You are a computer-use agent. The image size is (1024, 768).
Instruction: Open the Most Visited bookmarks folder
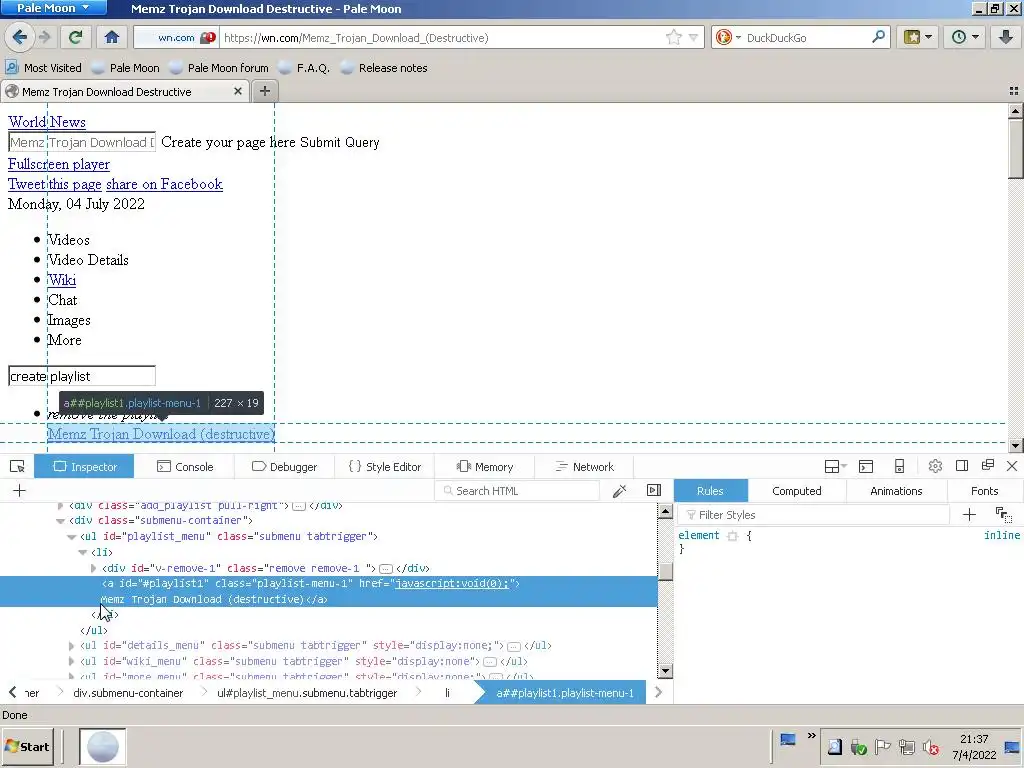44,67
